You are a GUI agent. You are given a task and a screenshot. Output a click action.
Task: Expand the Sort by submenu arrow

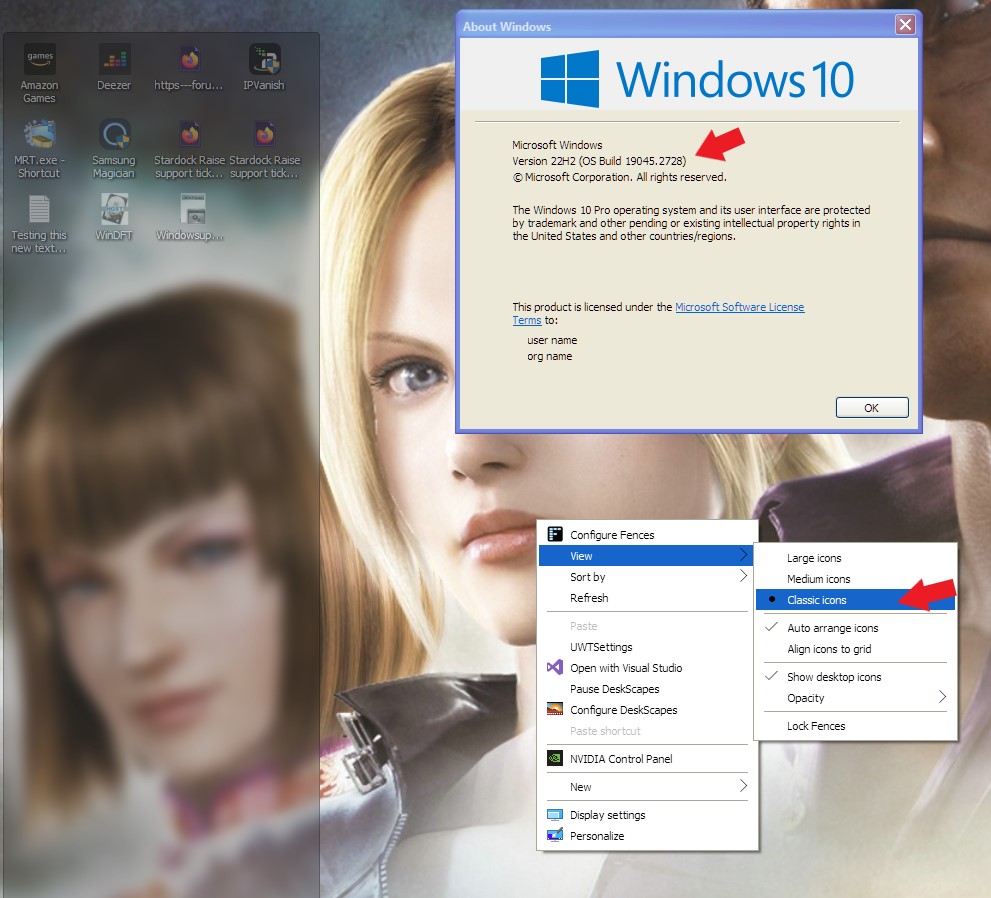[743, 576]
